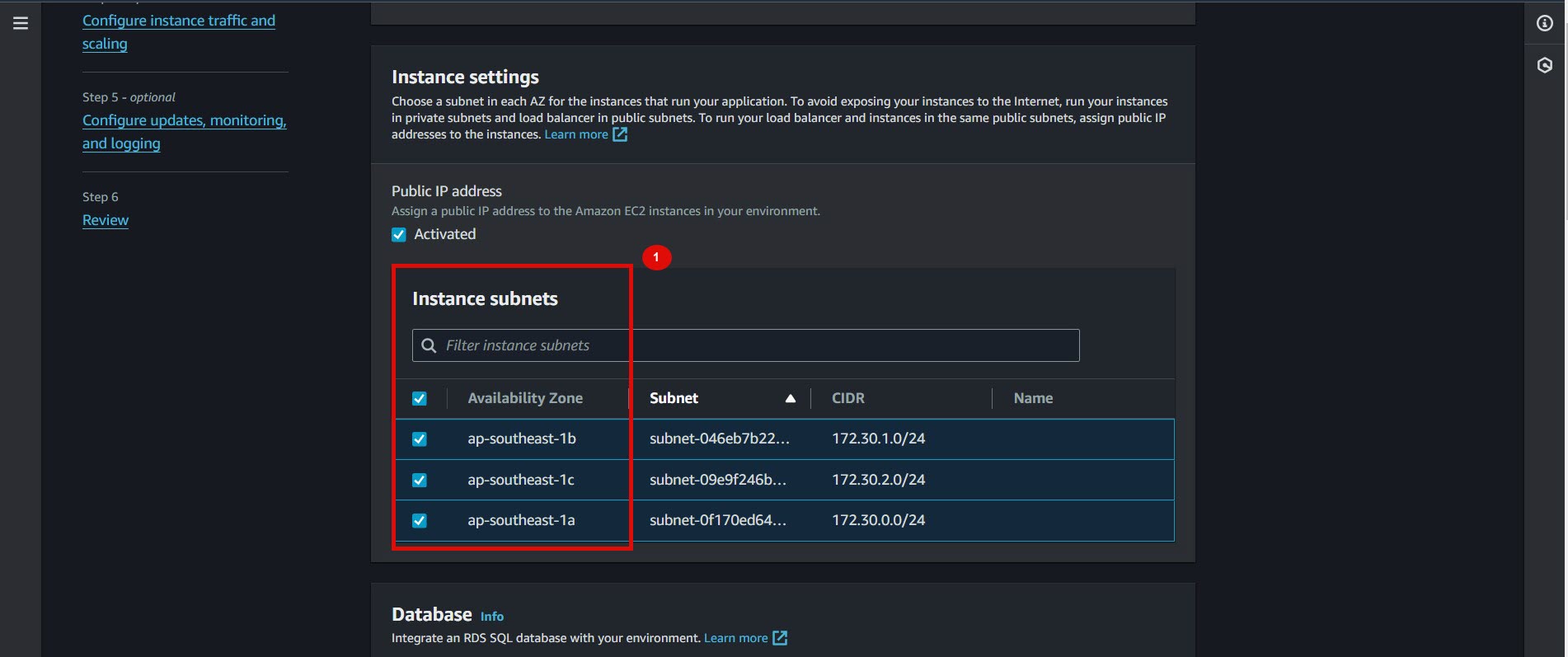Open the Database Info link

pyautogui.click(x=492, y=617)
